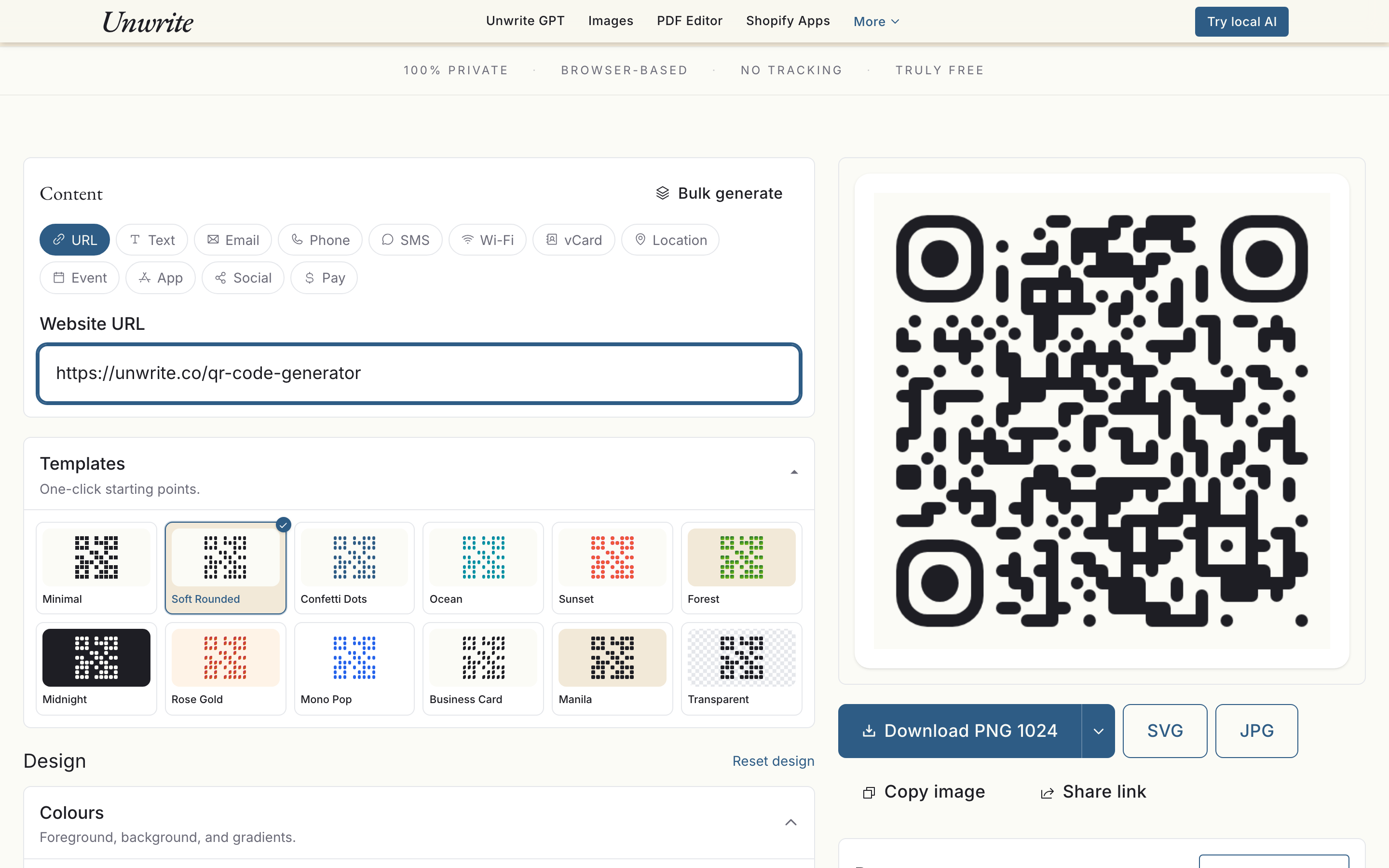Apply the Confetti Dots template
The width and height of the screenshot is (1389, 868).
[x=354, y=568]
